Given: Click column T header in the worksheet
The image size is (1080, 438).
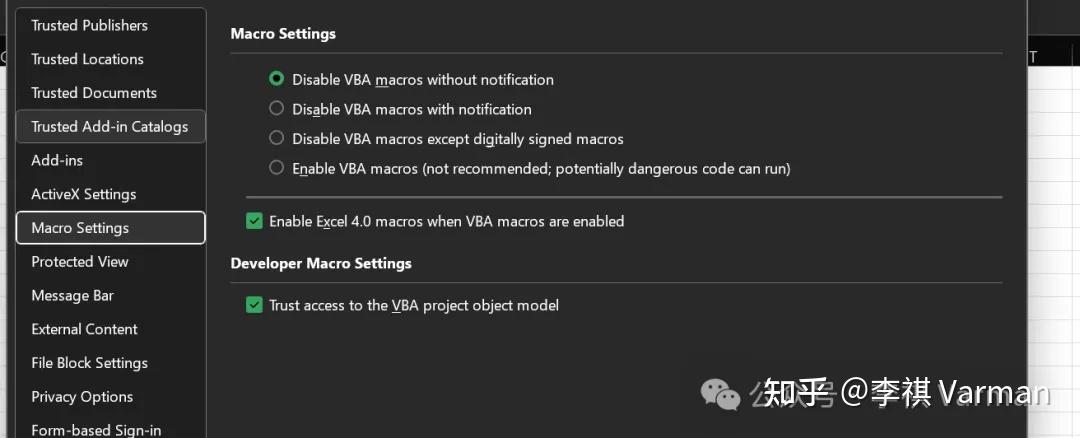Looking at the screenshot, I should [1034, 57].
